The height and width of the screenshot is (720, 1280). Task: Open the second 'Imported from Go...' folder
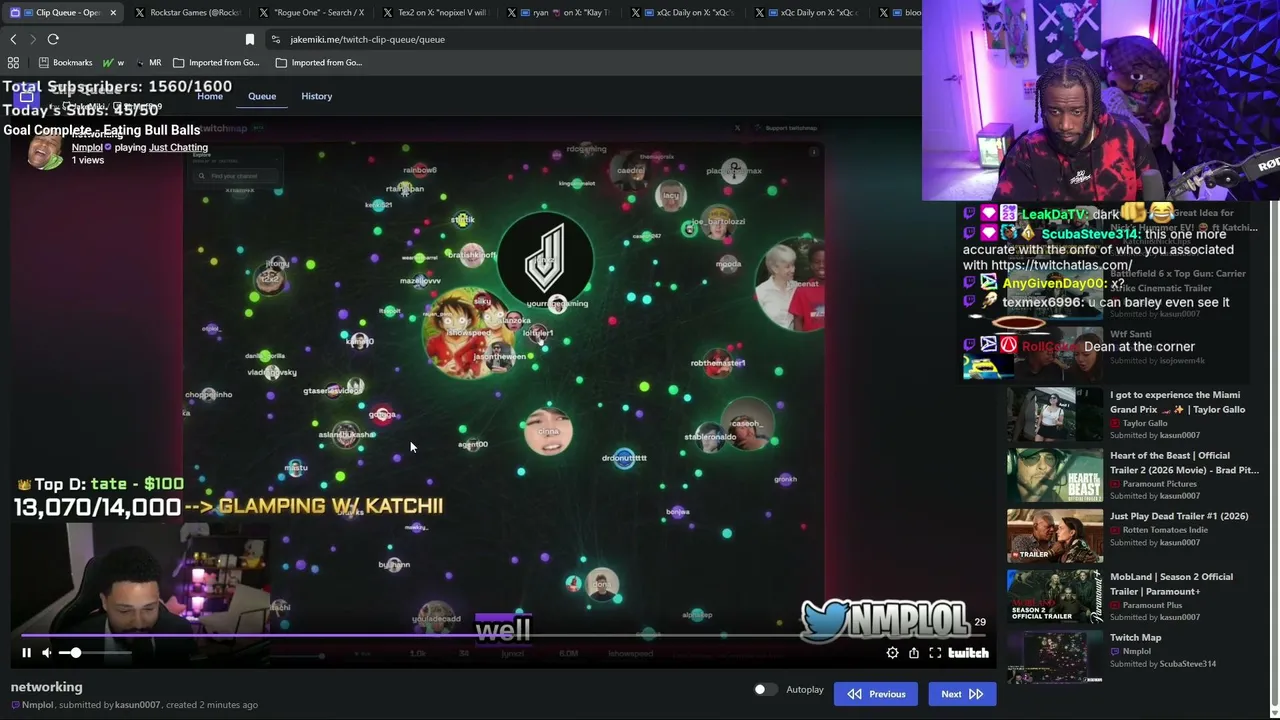(x=319, y=62)
